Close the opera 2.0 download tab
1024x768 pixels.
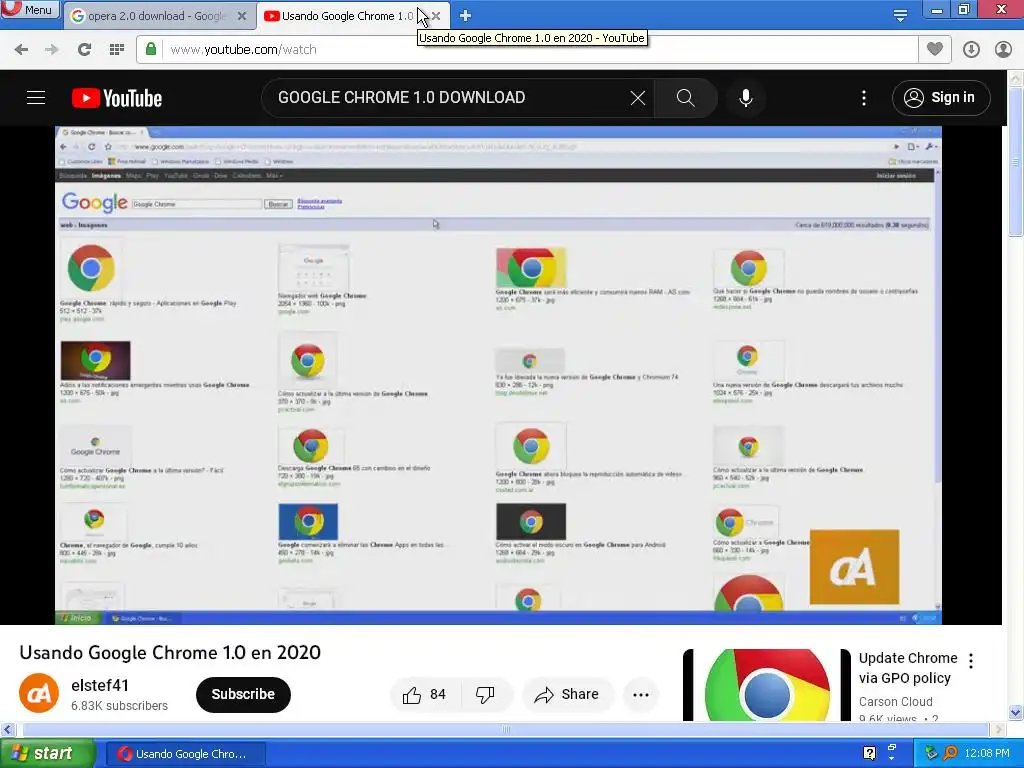click(242, 16)
